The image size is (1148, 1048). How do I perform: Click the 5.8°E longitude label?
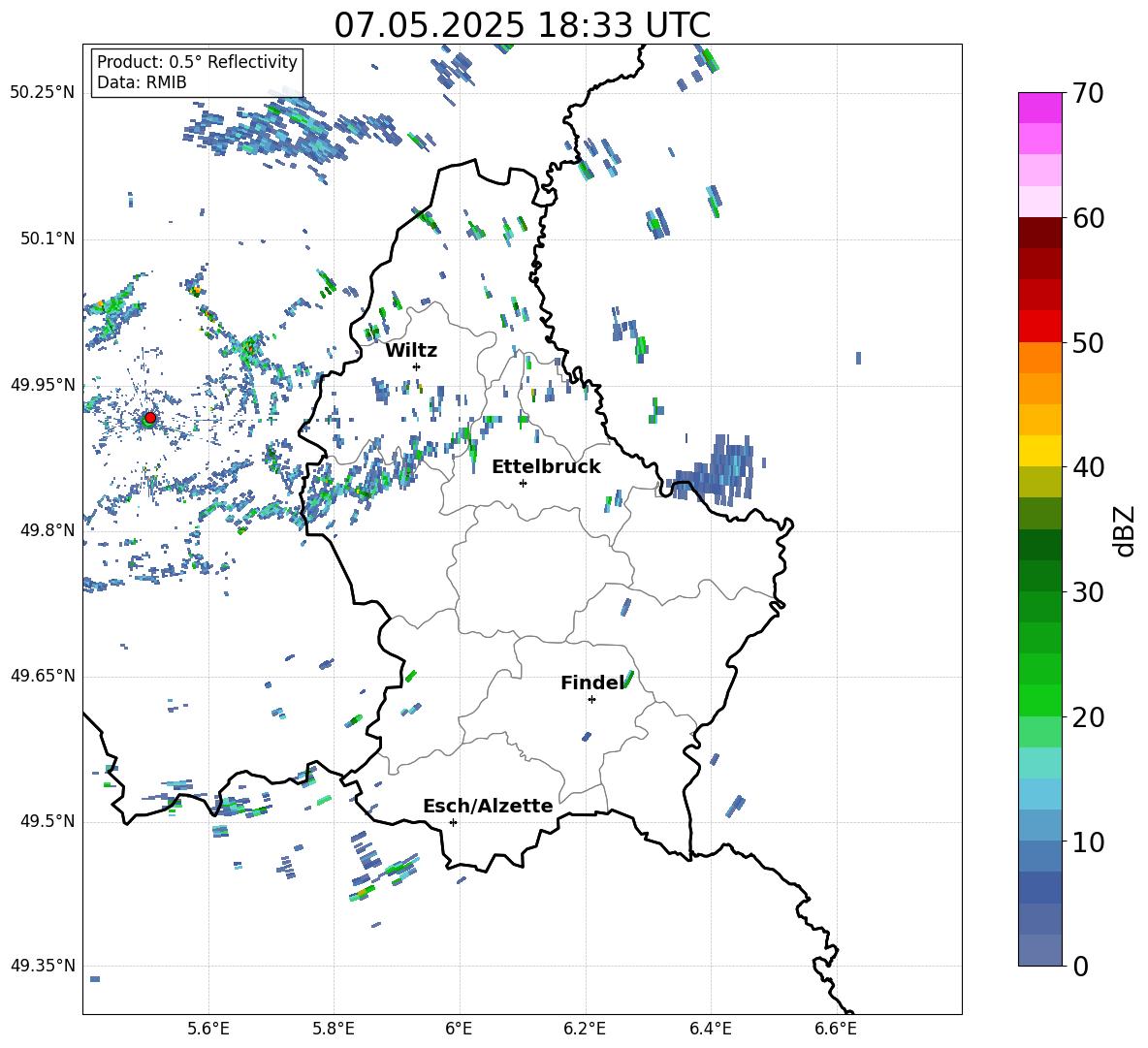pyautogui.click(x=334, y=1029)
